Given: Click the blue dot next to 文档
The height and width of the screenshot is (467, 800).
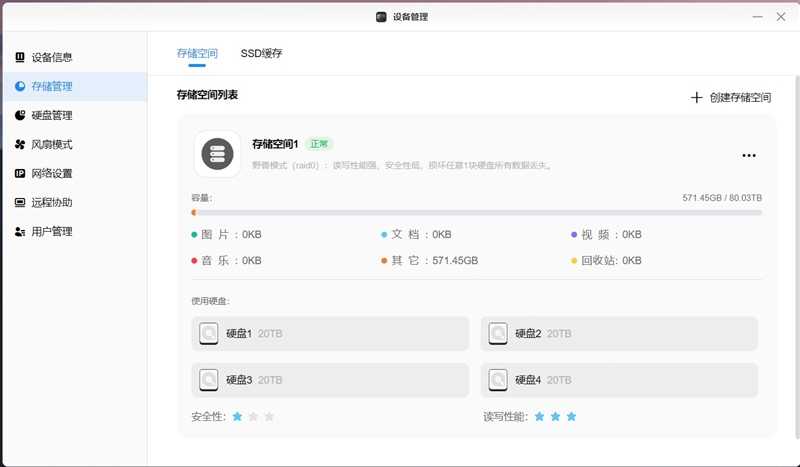Looking at the screenshot, I should point(384,235).
